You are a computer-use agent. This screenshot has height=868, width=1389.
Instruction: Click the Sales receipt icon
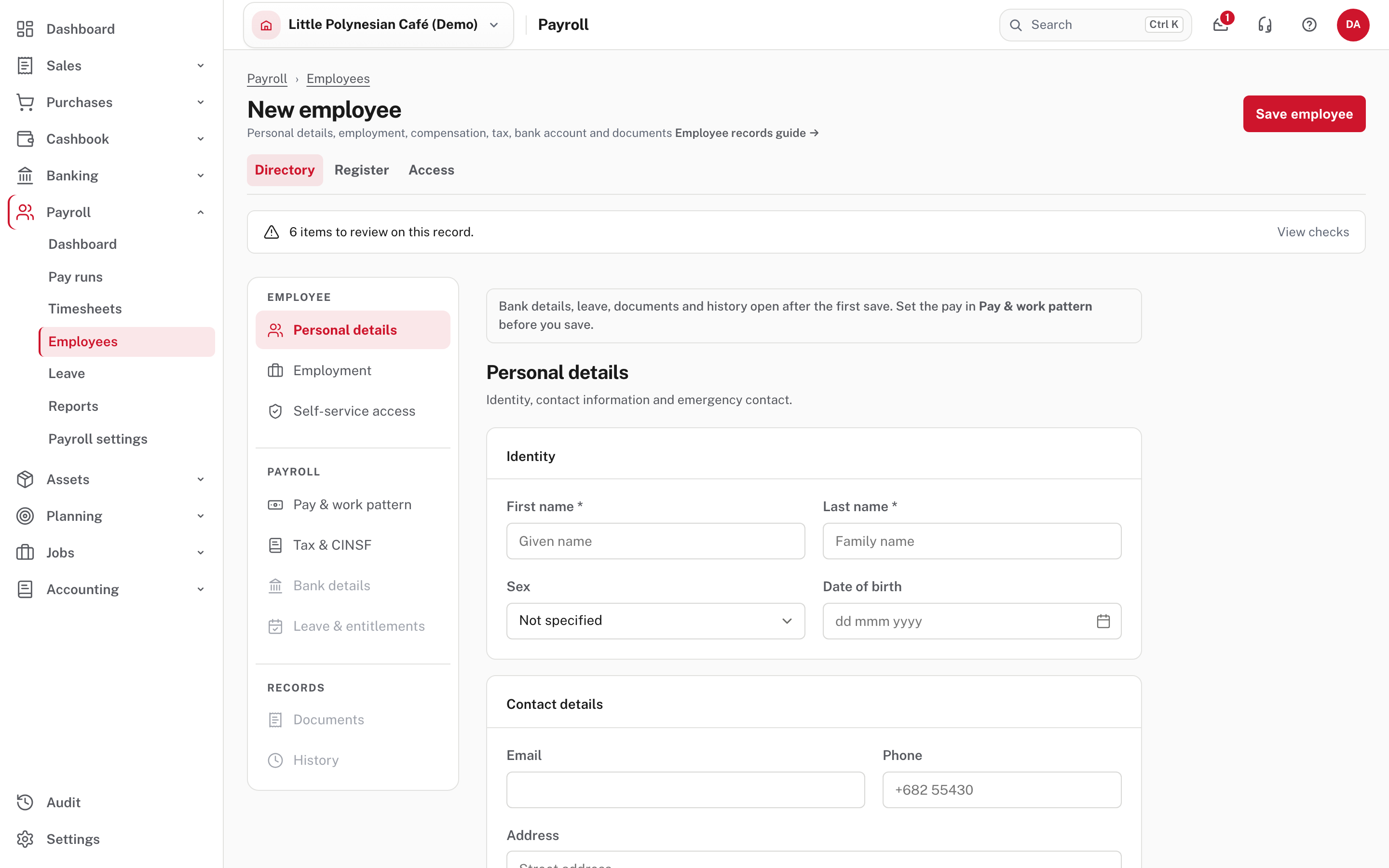coord(25,66)
